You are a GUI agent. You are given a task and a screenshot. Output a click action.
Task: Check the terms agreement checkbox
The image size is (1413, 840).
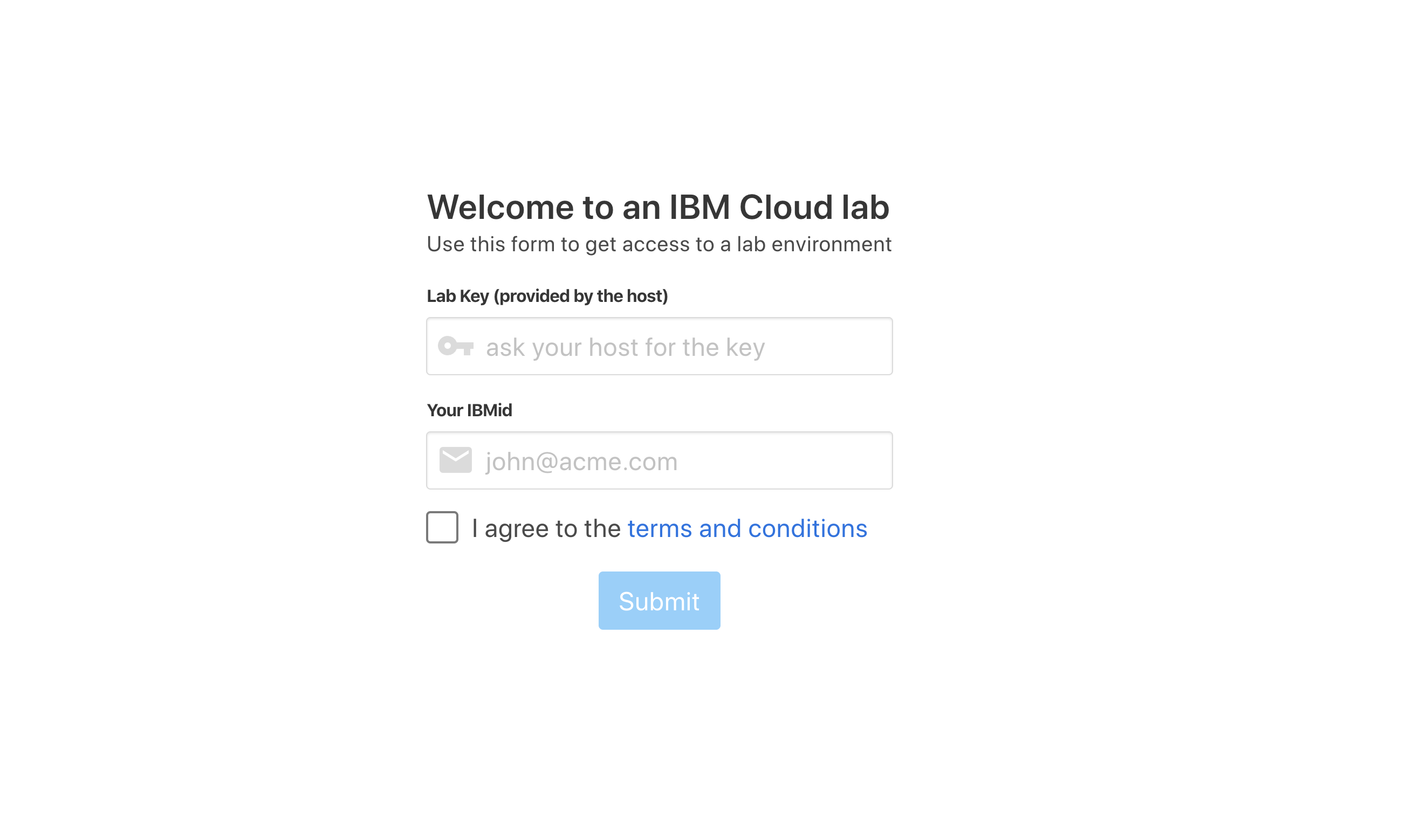(x=442, y=527)
